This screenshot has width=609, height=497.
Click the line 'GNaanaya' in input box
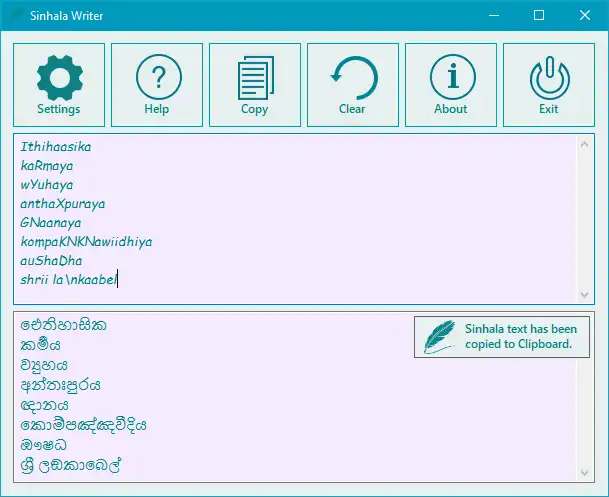[x=51, y=223]
